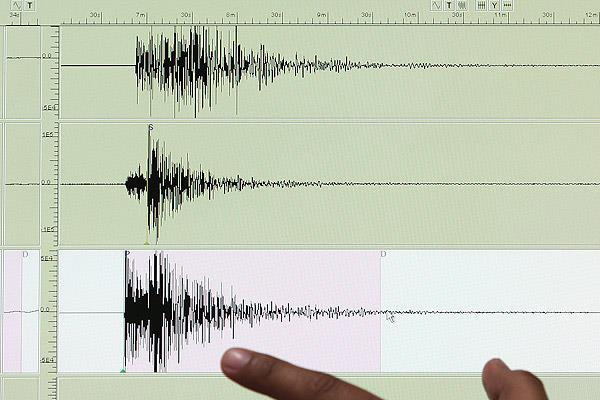Click the 0.0 amplitude label of top trace

coord(46,56)
